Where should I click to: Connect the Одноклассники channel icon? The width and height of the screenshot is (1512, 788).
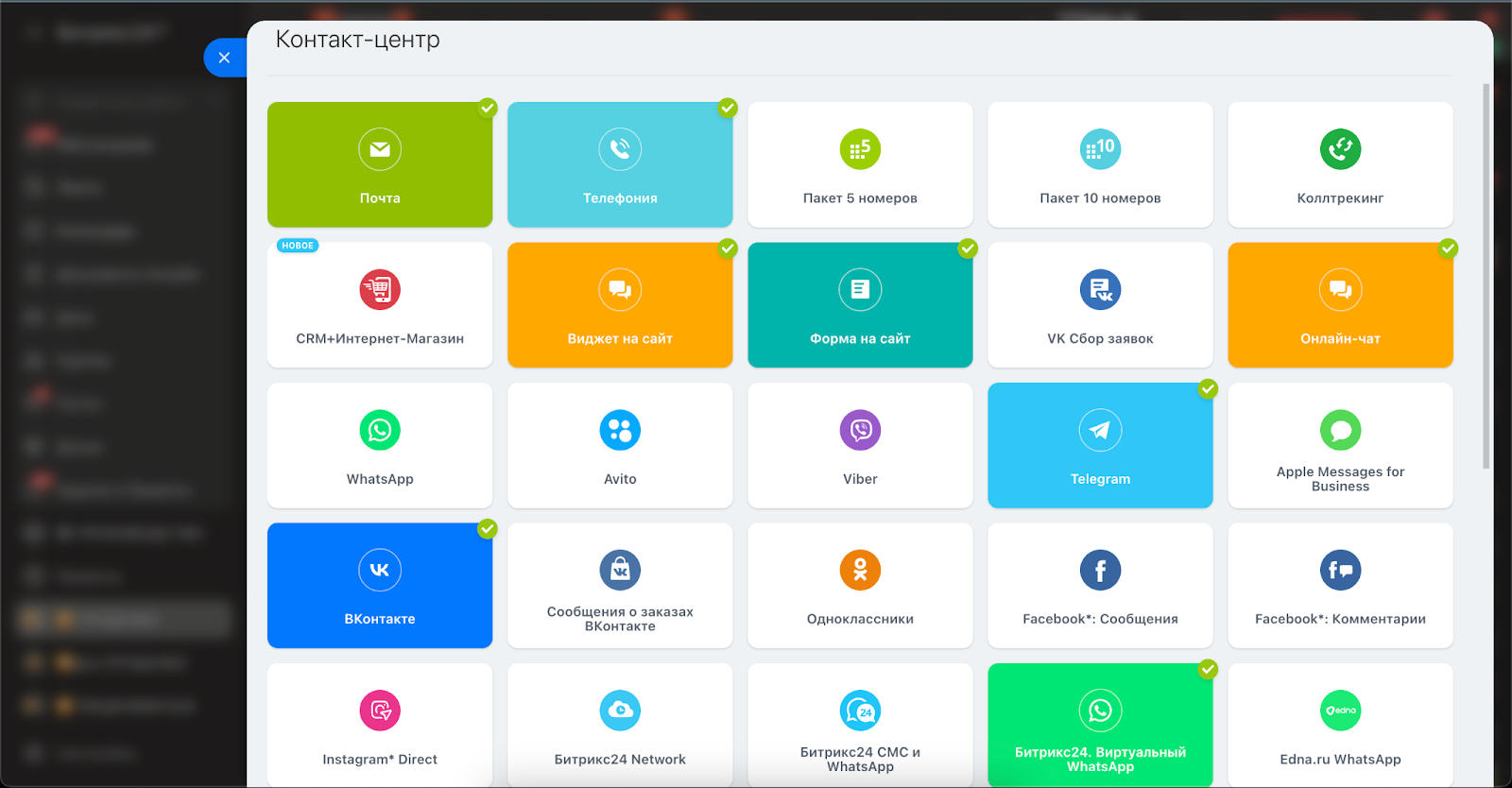pos(860,570)
